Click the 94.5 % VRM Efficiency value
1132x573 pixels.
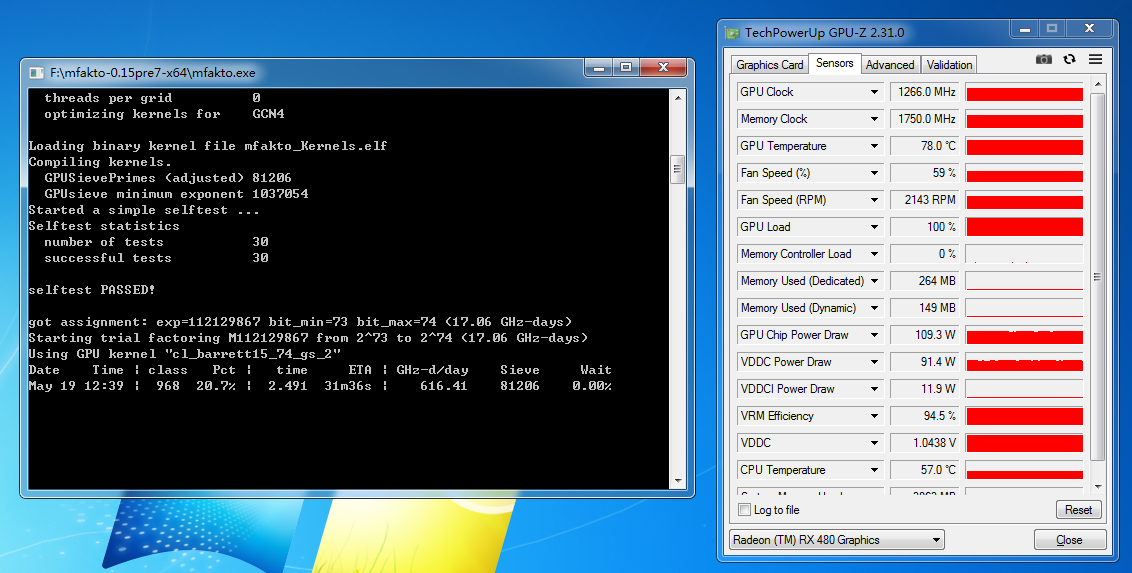point(925,416)
